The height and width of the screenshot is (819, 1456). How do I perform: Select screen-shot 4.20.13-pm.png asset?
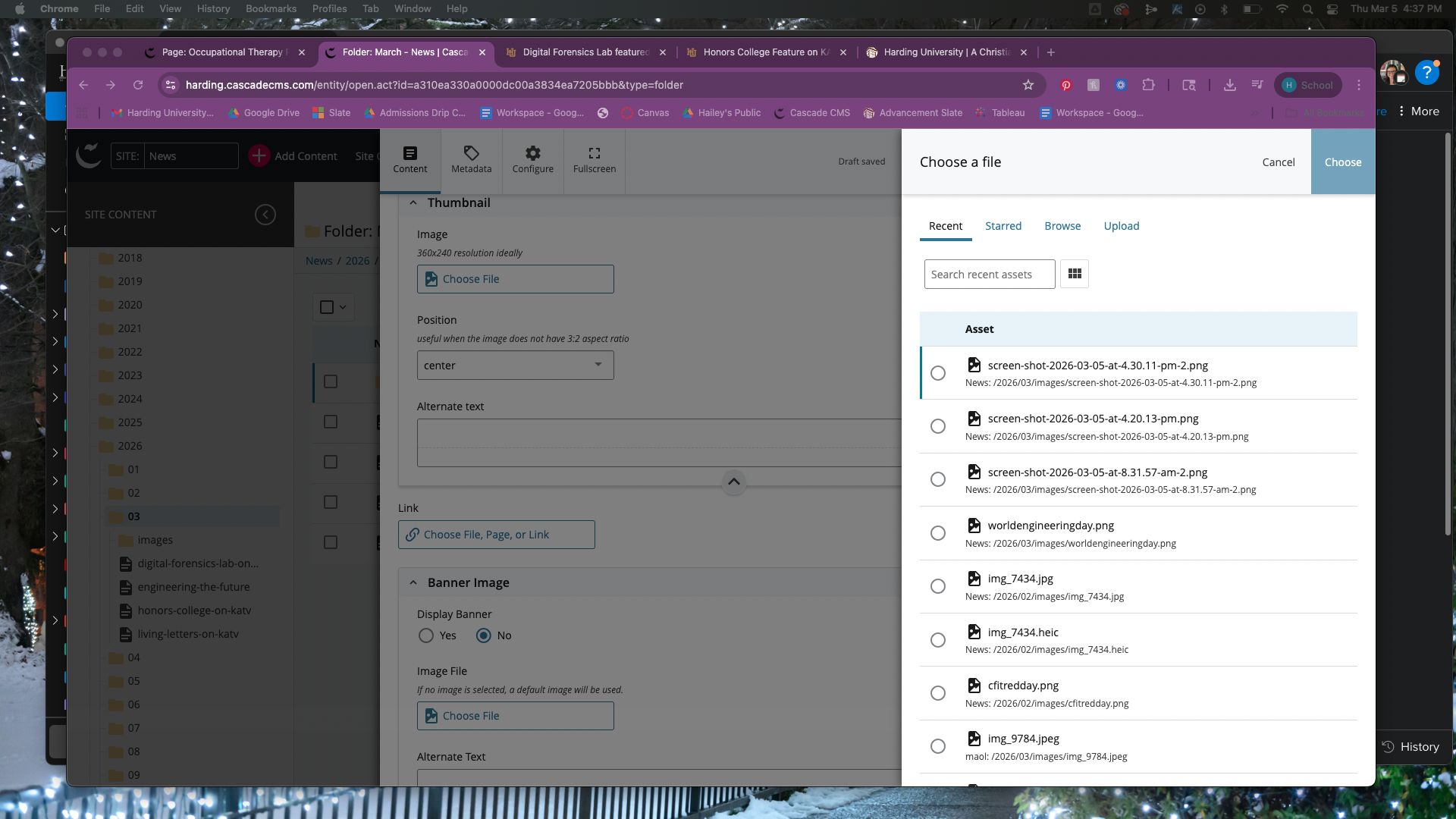[938, 426]
